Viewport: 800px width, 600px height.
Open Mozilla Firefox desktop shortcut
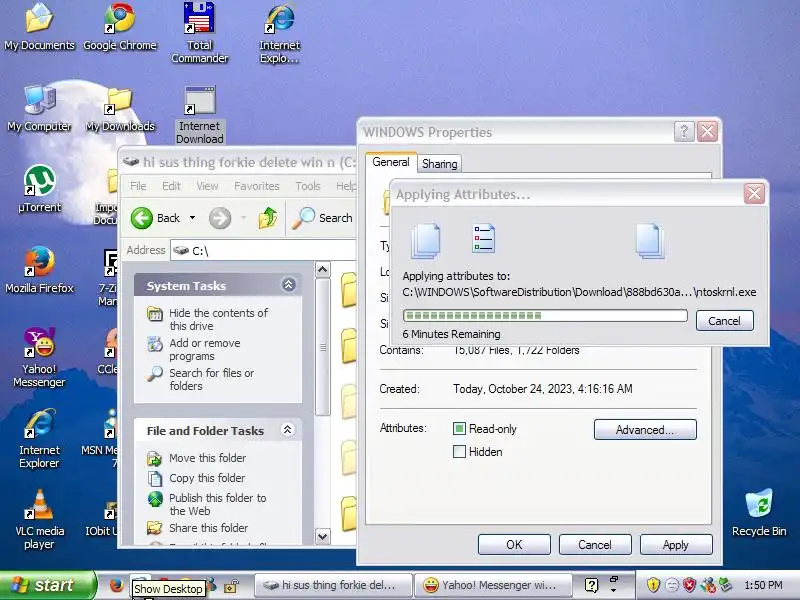(39, 270)
